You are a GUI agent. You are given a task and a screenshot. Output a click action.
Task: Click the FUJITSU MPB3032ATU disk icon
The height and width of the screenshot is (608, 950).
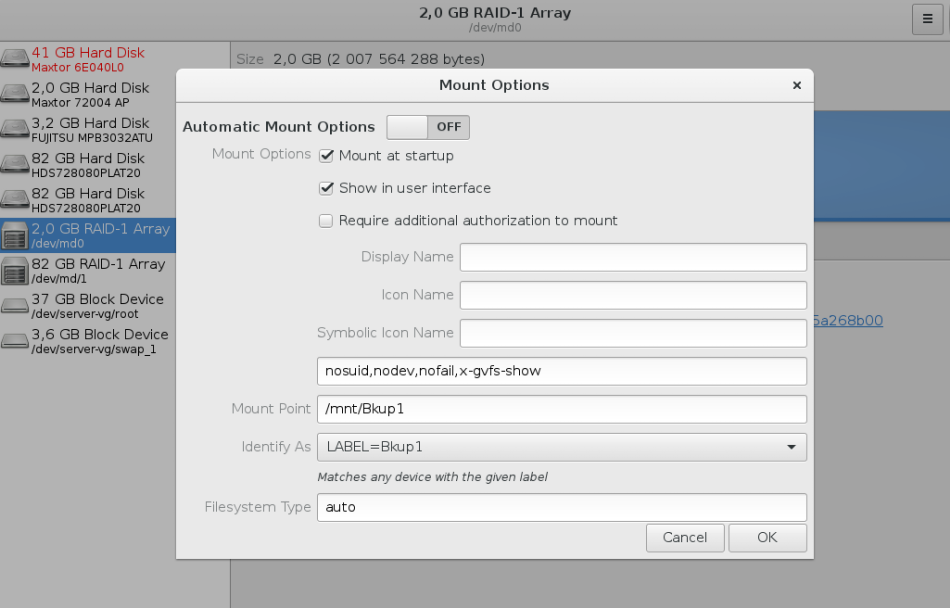tap(15, 129)
